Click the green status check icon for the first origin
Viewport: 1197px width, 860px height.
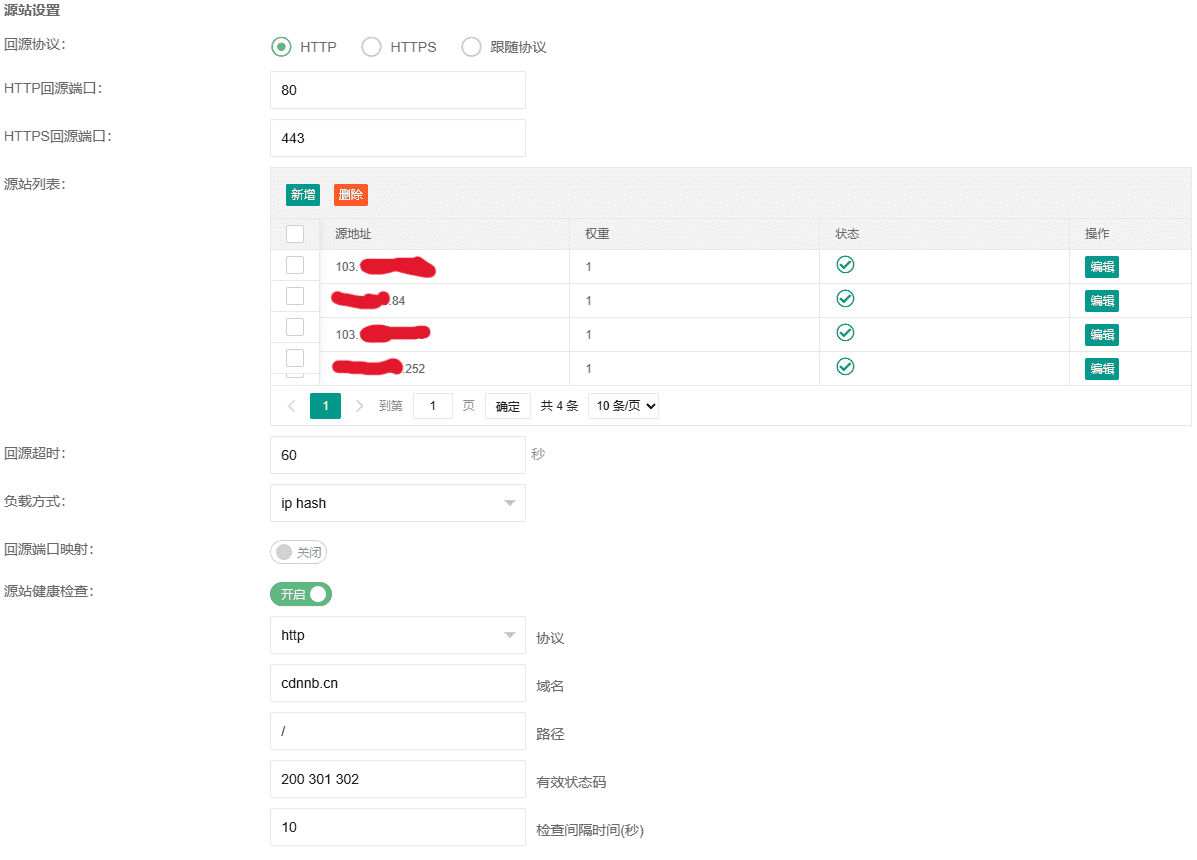[x=845, y=264]
